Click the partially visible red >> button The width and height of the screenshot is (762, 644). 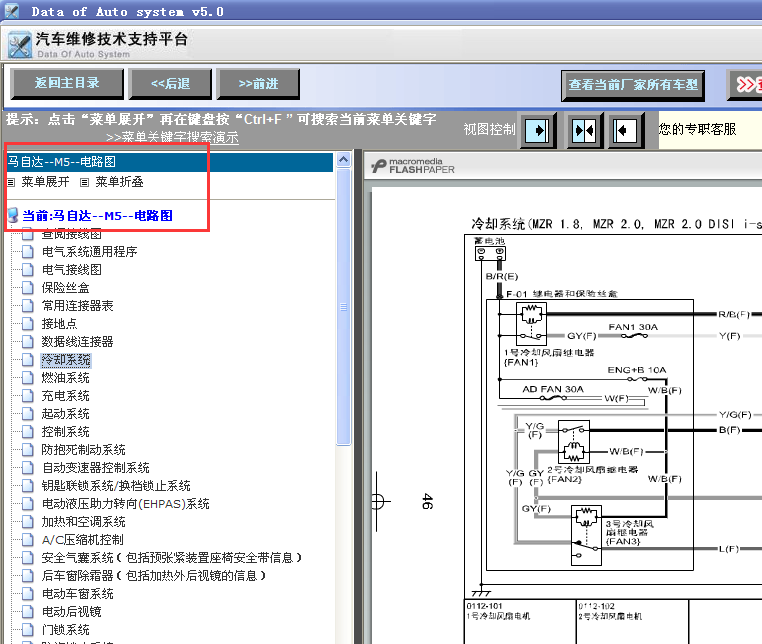[745, 85]
